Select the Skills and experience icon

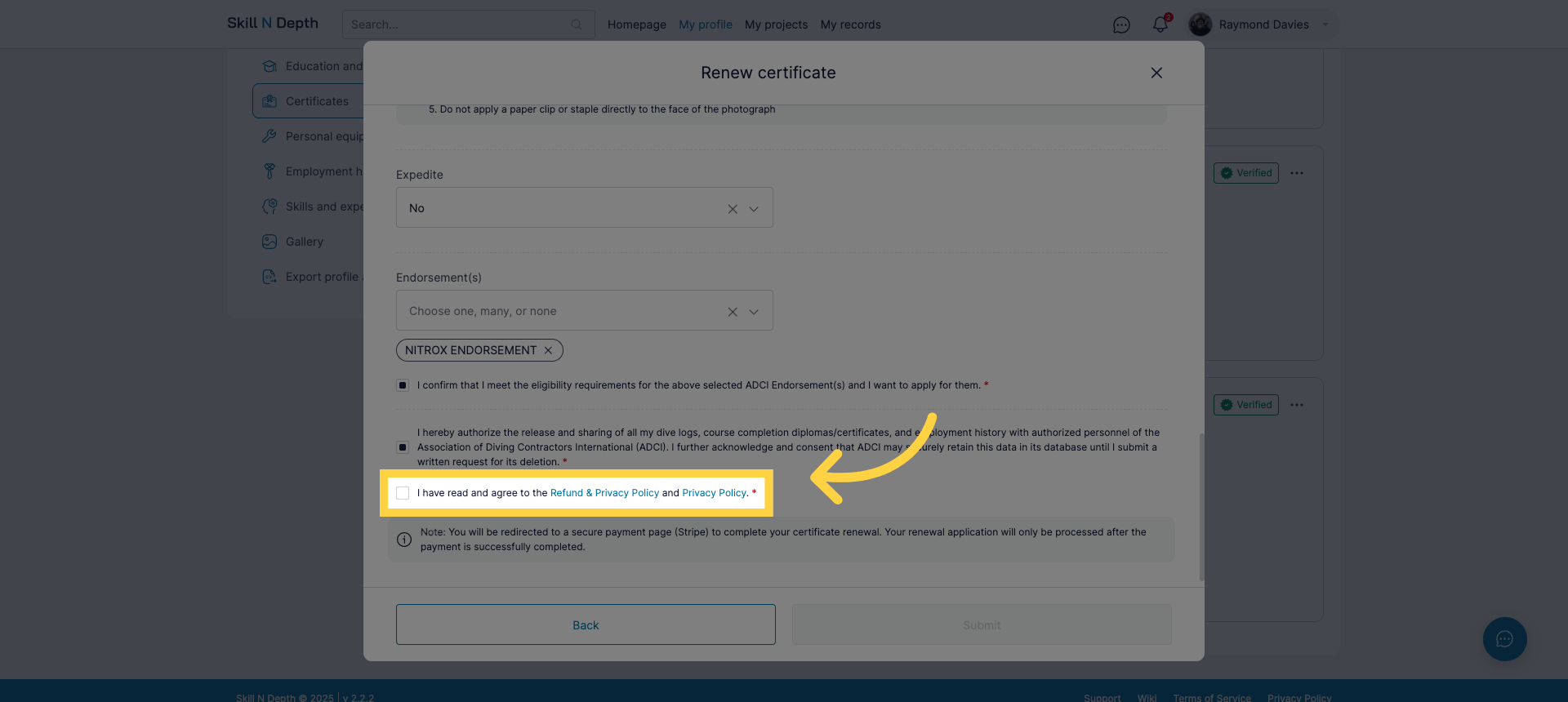pyautogui.click(x=269, y=206)
